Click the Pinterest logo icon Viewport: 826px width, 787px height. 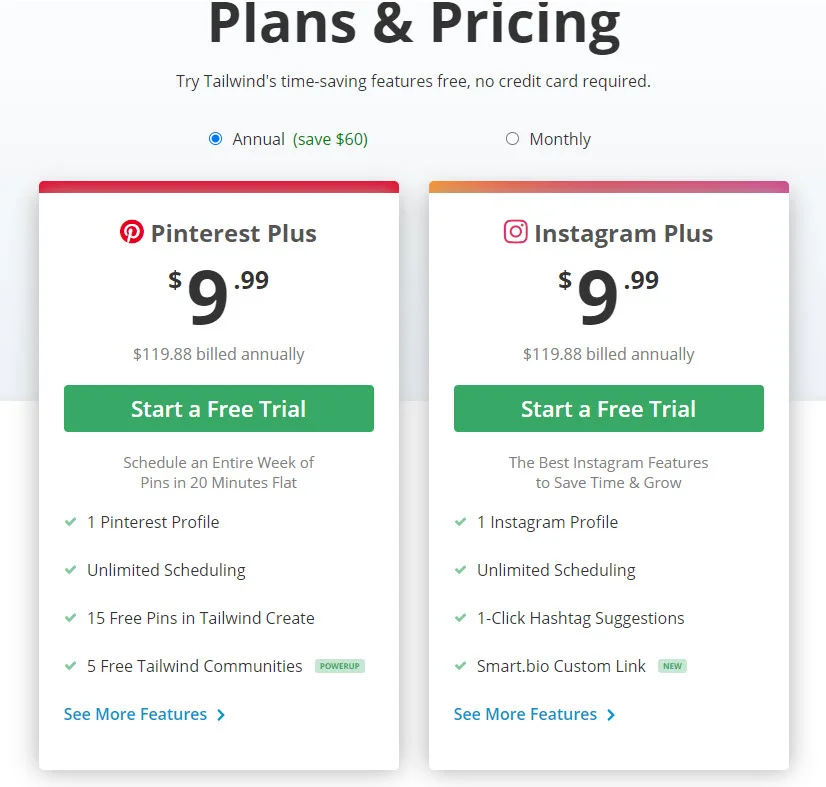tap(132, 232)
